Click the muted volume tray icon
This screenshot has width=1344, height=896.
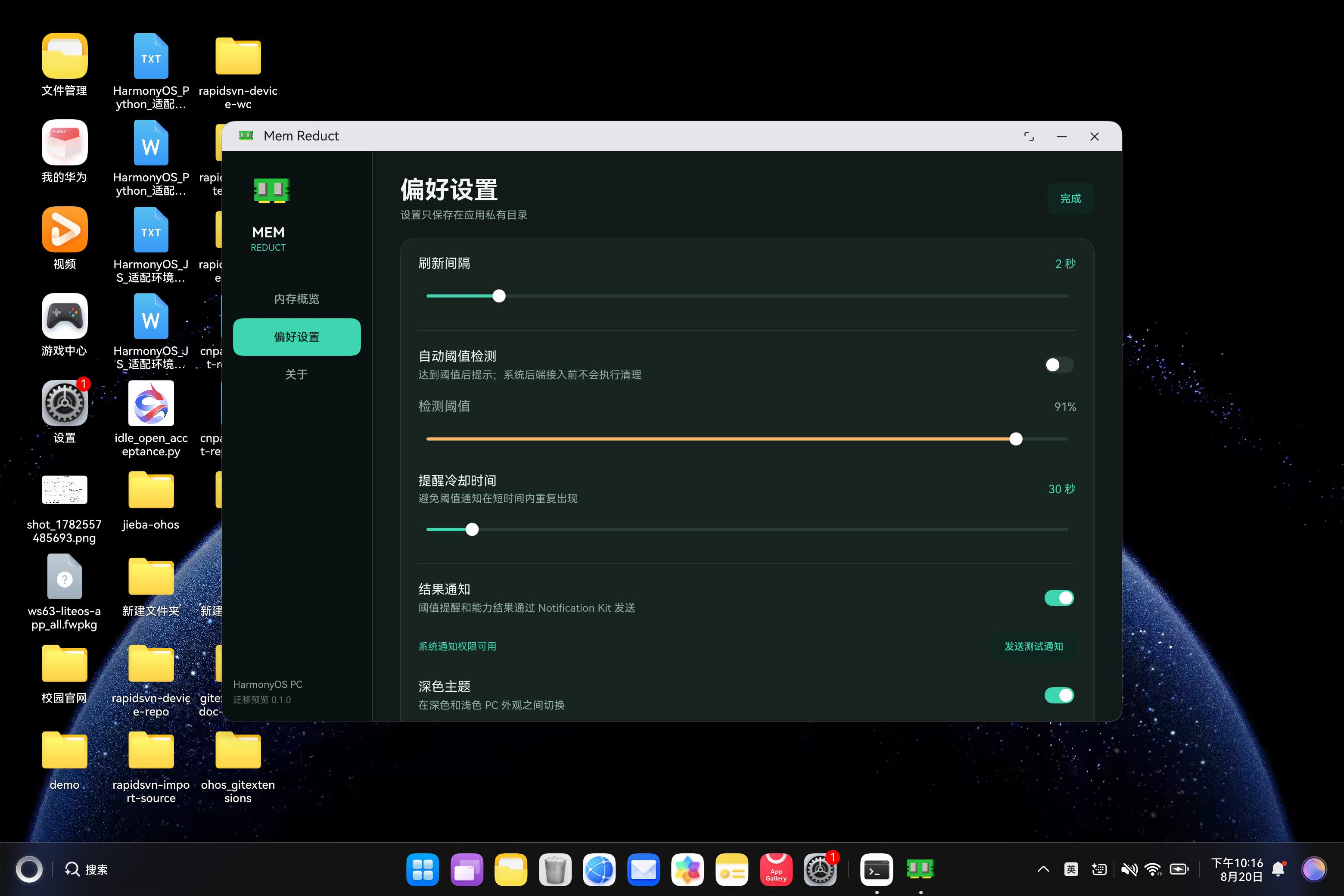tap(1129, 870)
